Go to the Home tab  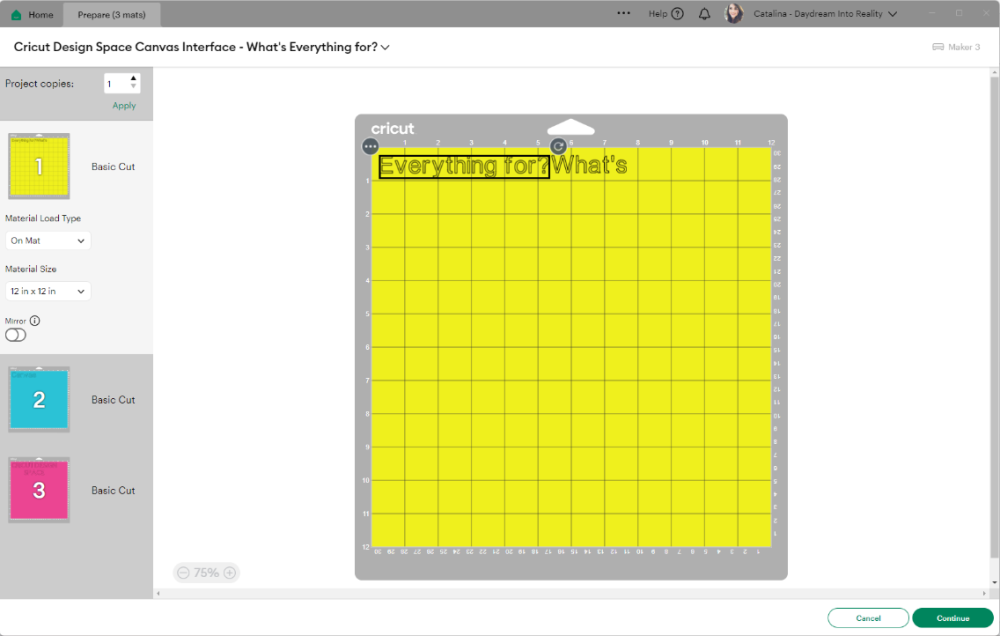pos(33,15)
